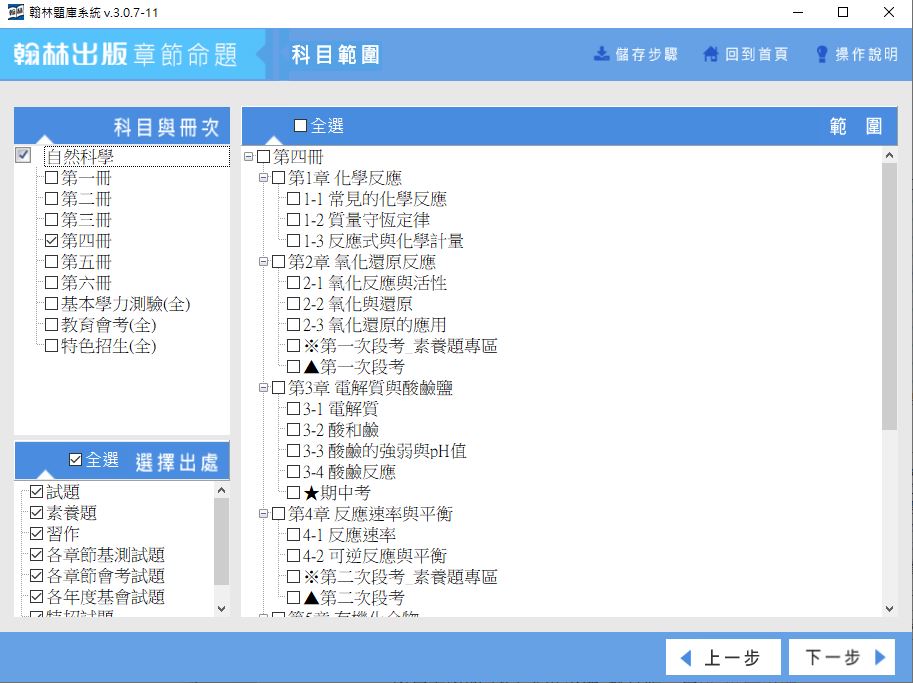Check ▲第二次段考 item
Viewport: 913px width, 683px height.
293,597
